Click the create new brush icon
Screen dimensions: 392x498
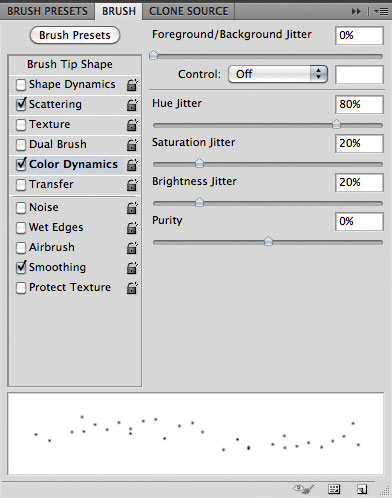tap(362, 489)
